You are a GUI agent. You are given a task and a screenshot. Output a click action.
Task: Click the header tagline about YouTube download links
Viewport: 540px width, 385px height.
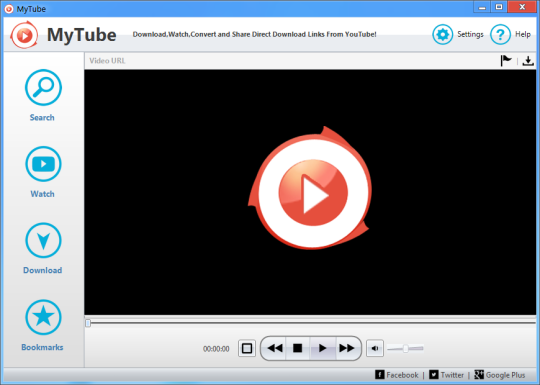coord(255,34)
